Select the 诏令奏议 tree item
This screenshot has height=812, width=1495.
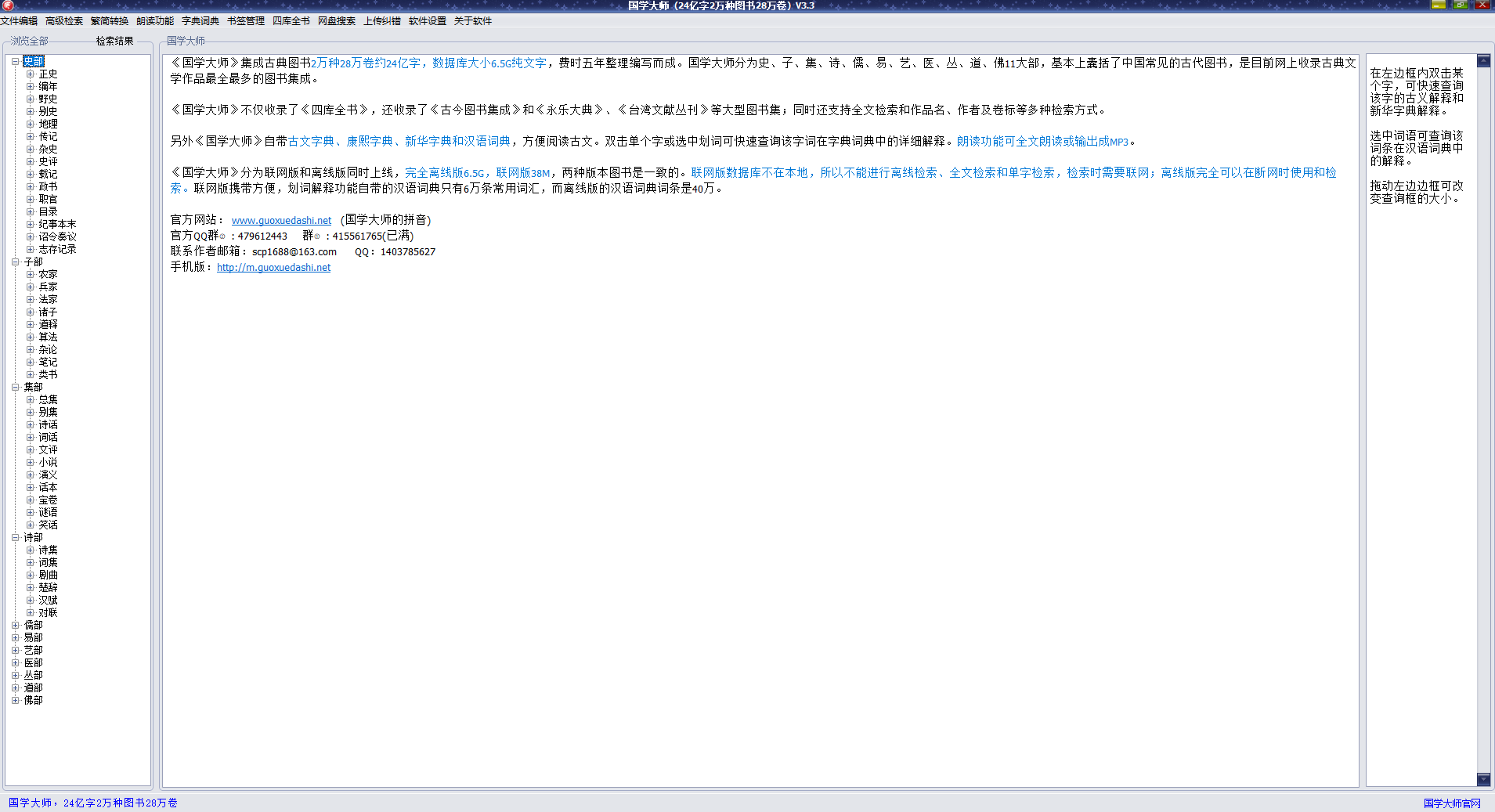point(57,236)
